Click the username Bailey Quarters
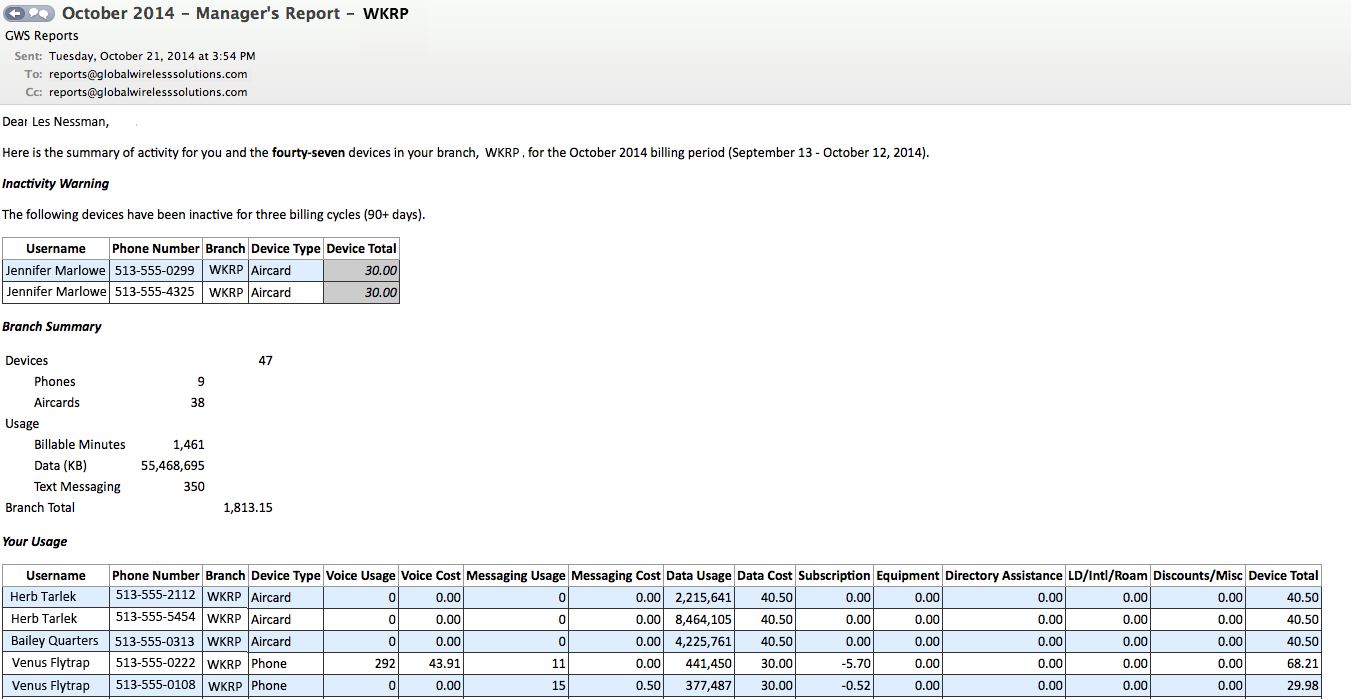 pos(55,641)
